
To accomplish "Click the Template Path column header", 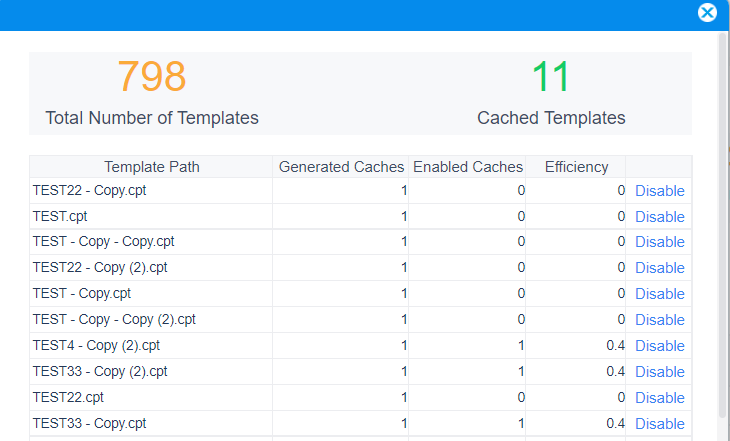I will click(x=151, y=167).
